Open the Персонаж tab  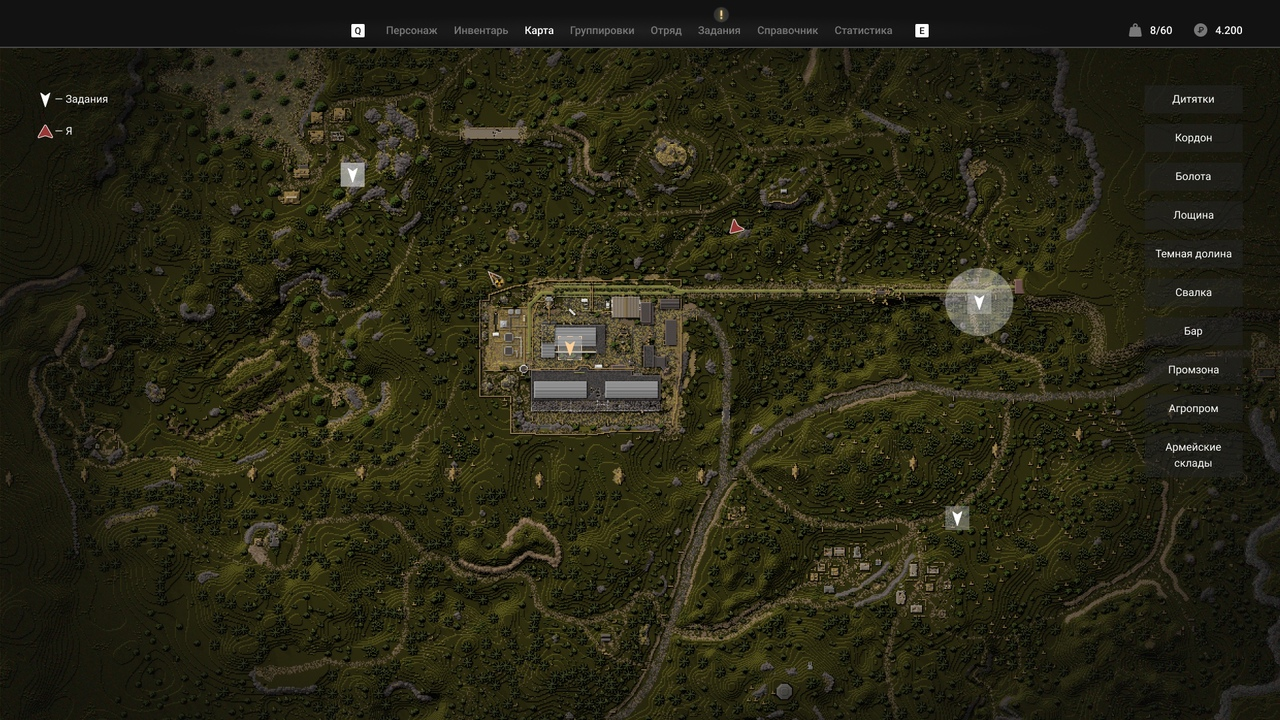point(412,30)
